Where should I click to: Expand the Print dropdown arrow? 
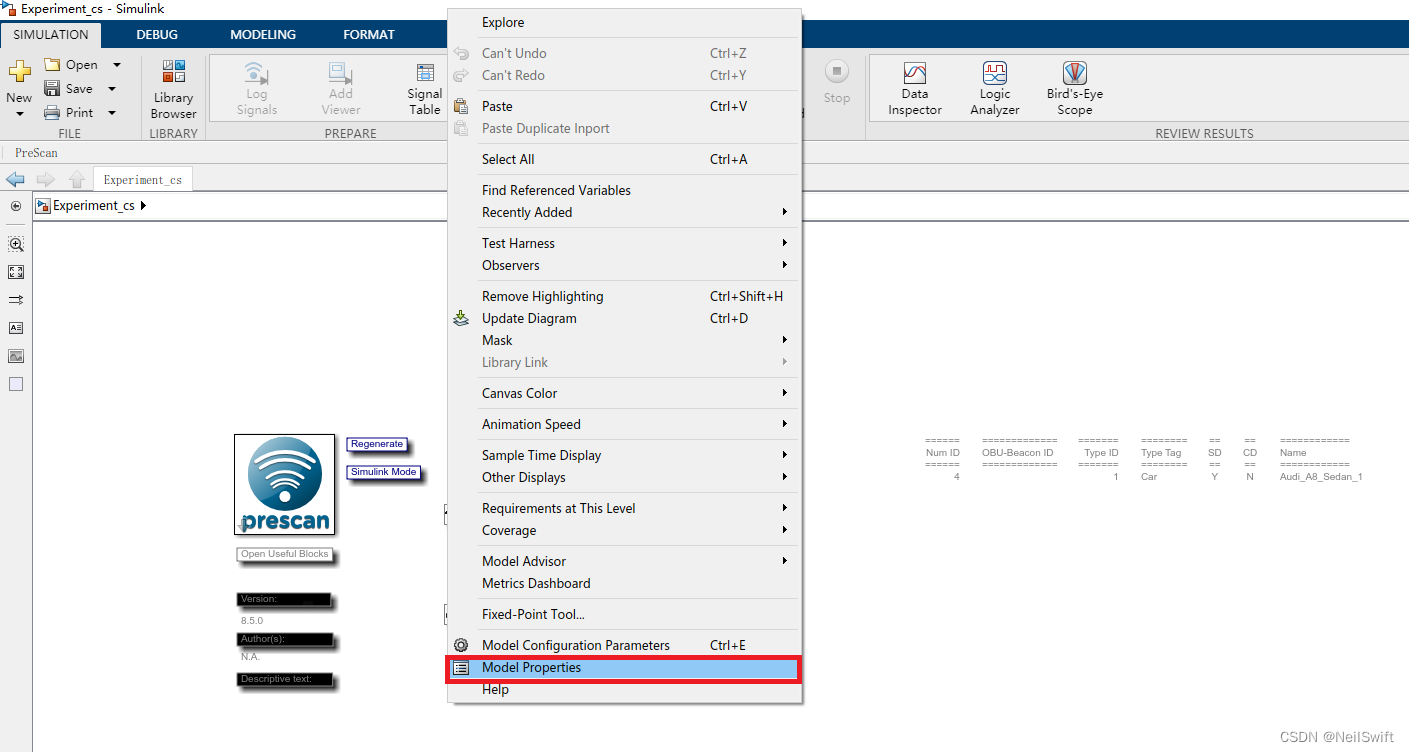112,113
